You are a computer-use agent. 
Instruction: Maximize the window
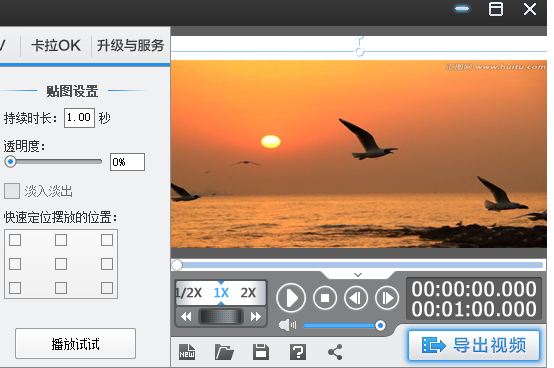(x=496, y=9)
